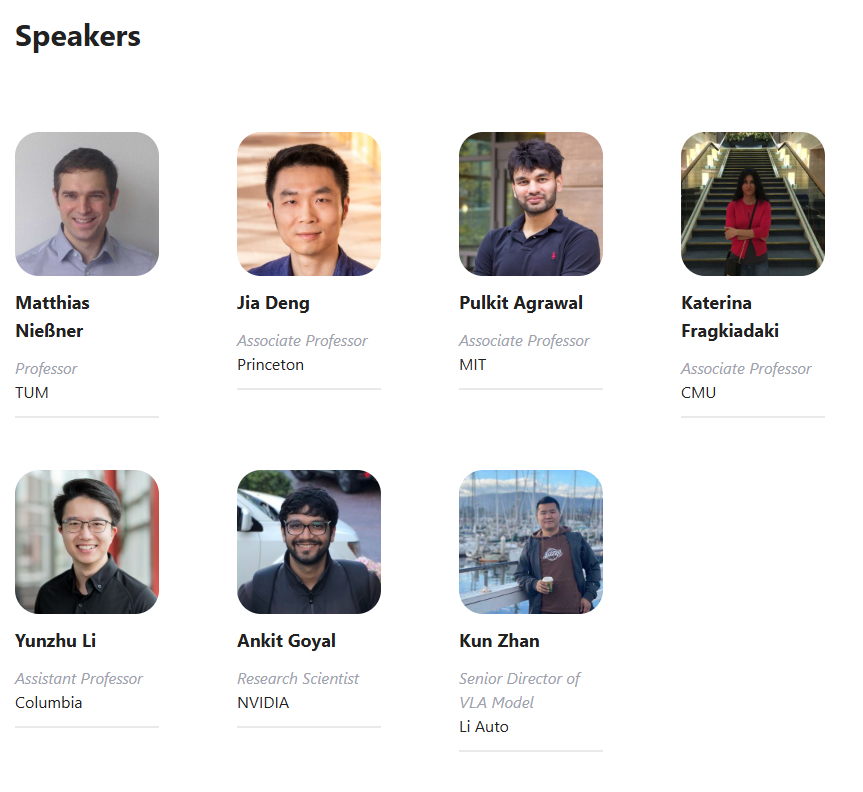
Task: Open the Jia Deng name link
Action: pos(273,302)
